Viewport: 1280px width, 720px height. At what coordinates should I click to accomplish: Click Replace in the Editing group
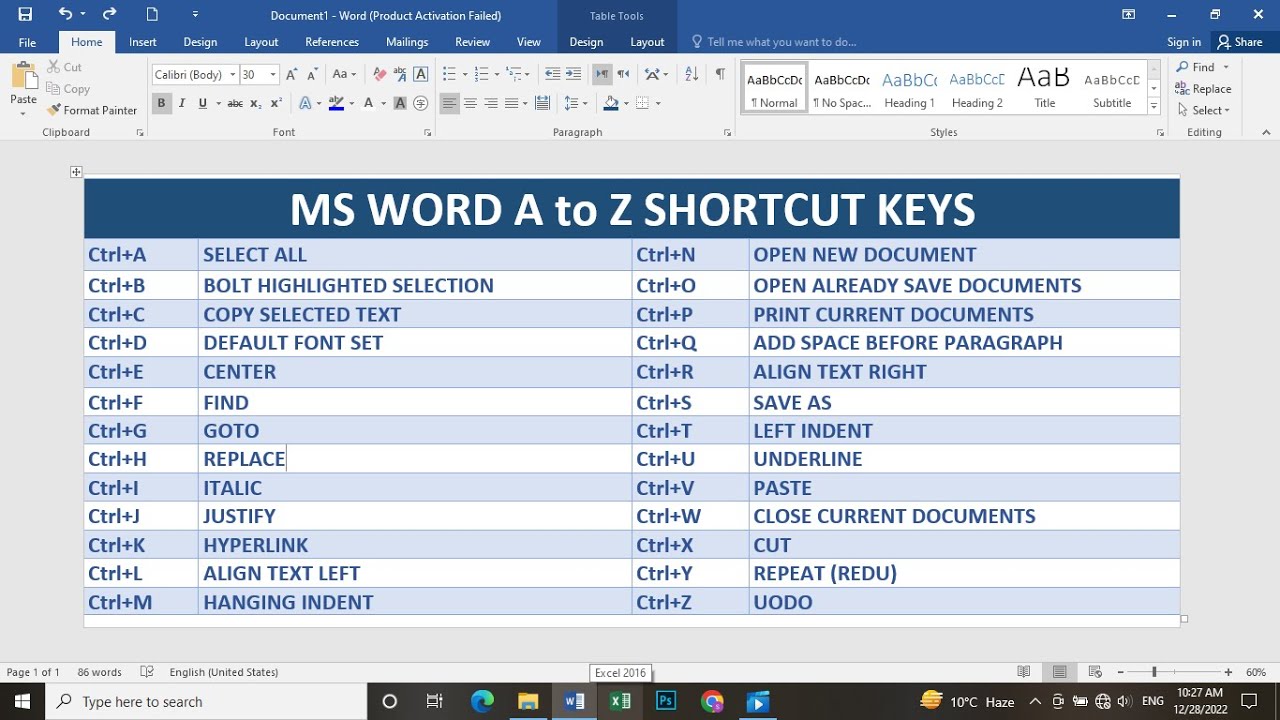(1204, 89)
